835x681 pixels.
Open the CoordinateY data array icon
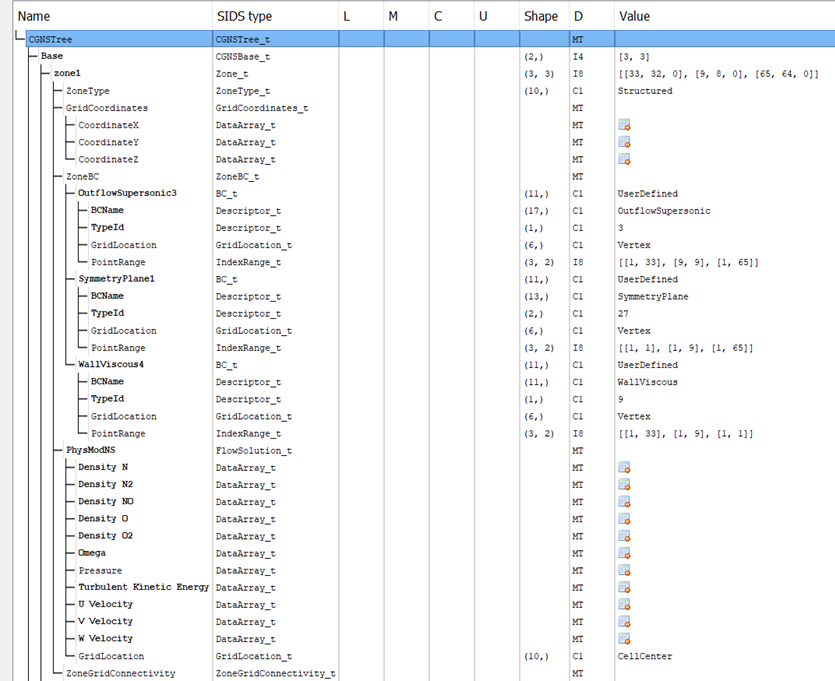pyautogui.click(x=624, y=142)
